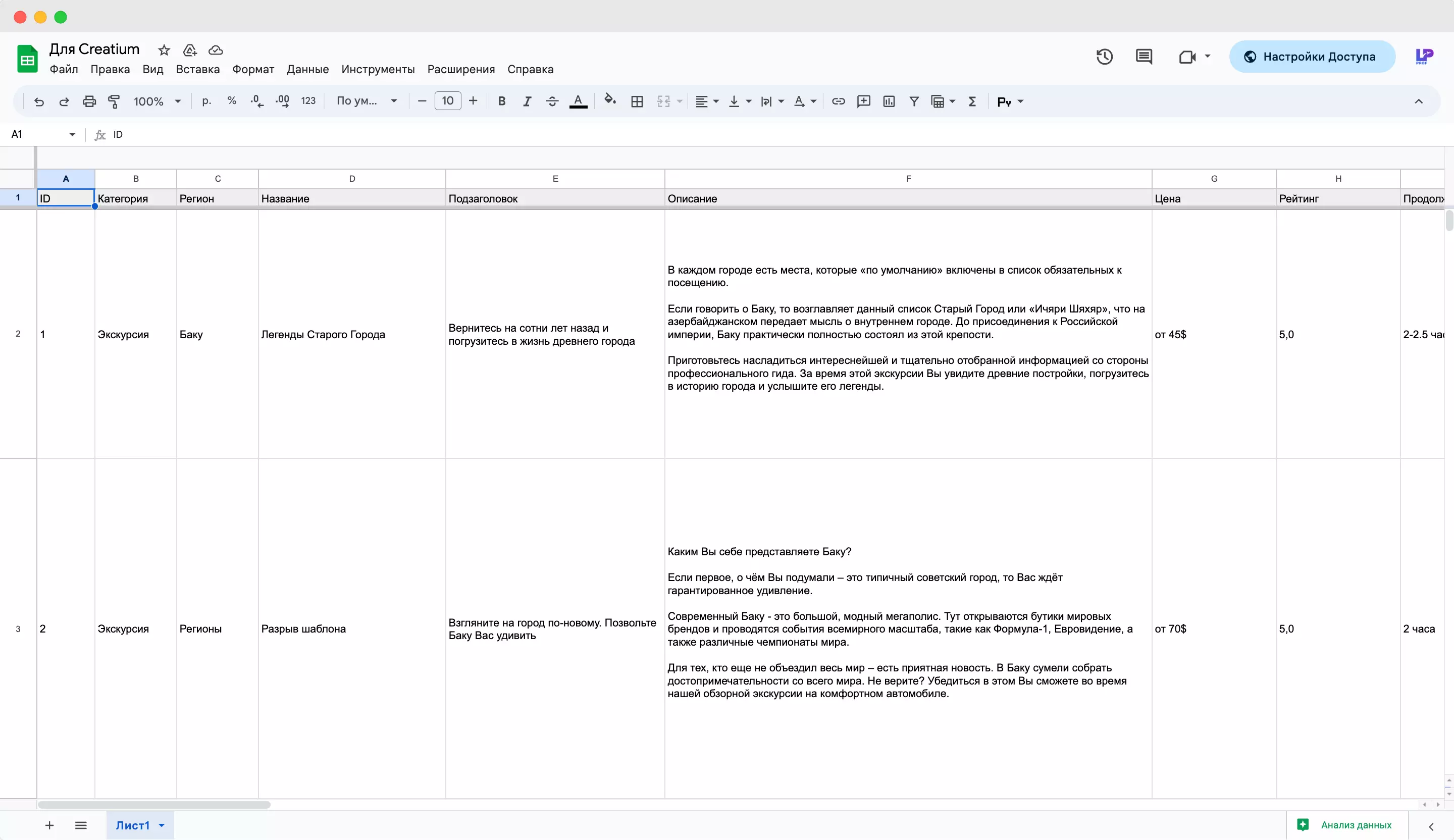Screen dimensions: 1454x840
Task: Decrease font size with minus
Action: (422, 101)
